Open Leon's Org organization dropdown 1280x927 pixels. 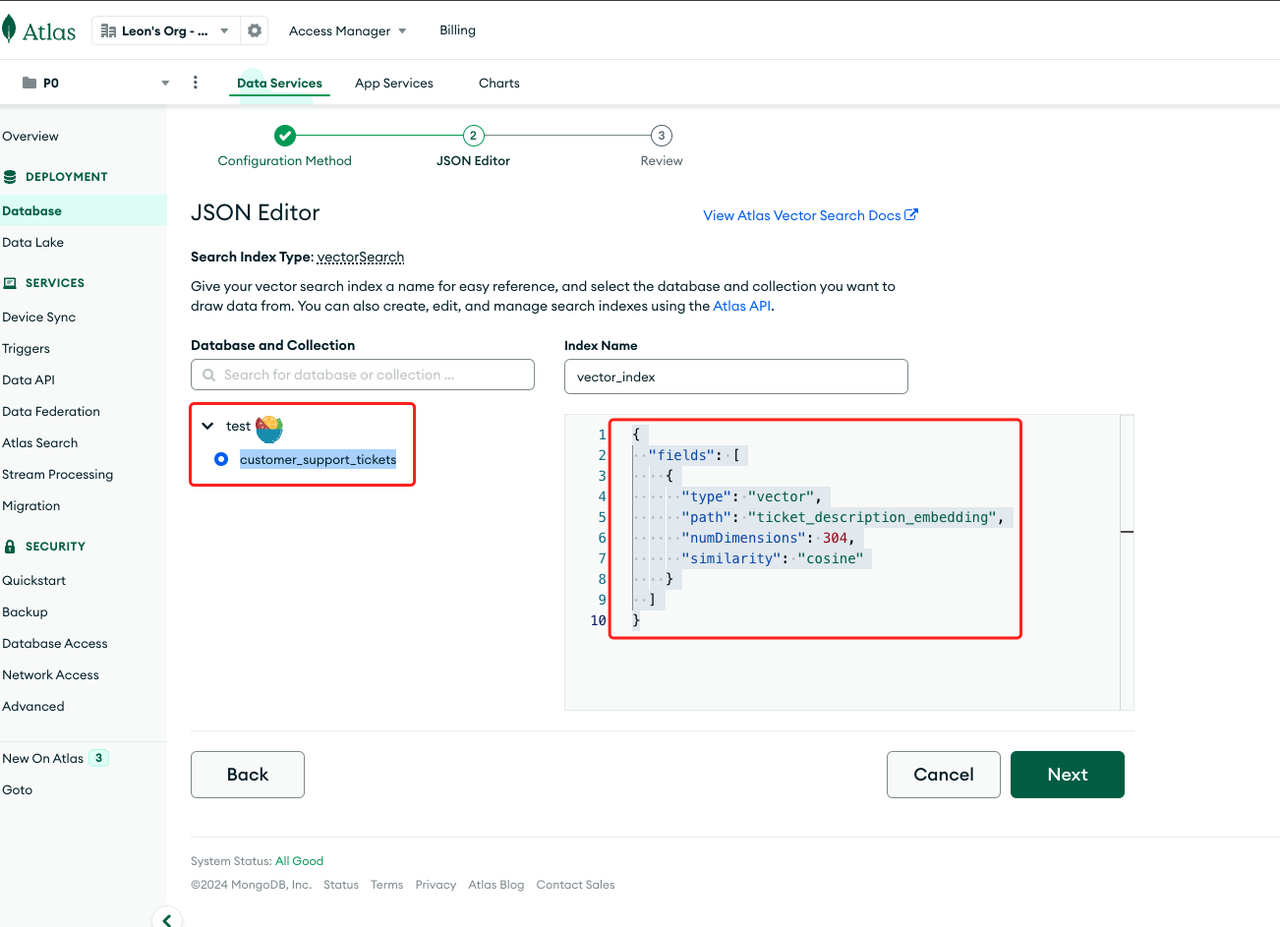[165, 31]
